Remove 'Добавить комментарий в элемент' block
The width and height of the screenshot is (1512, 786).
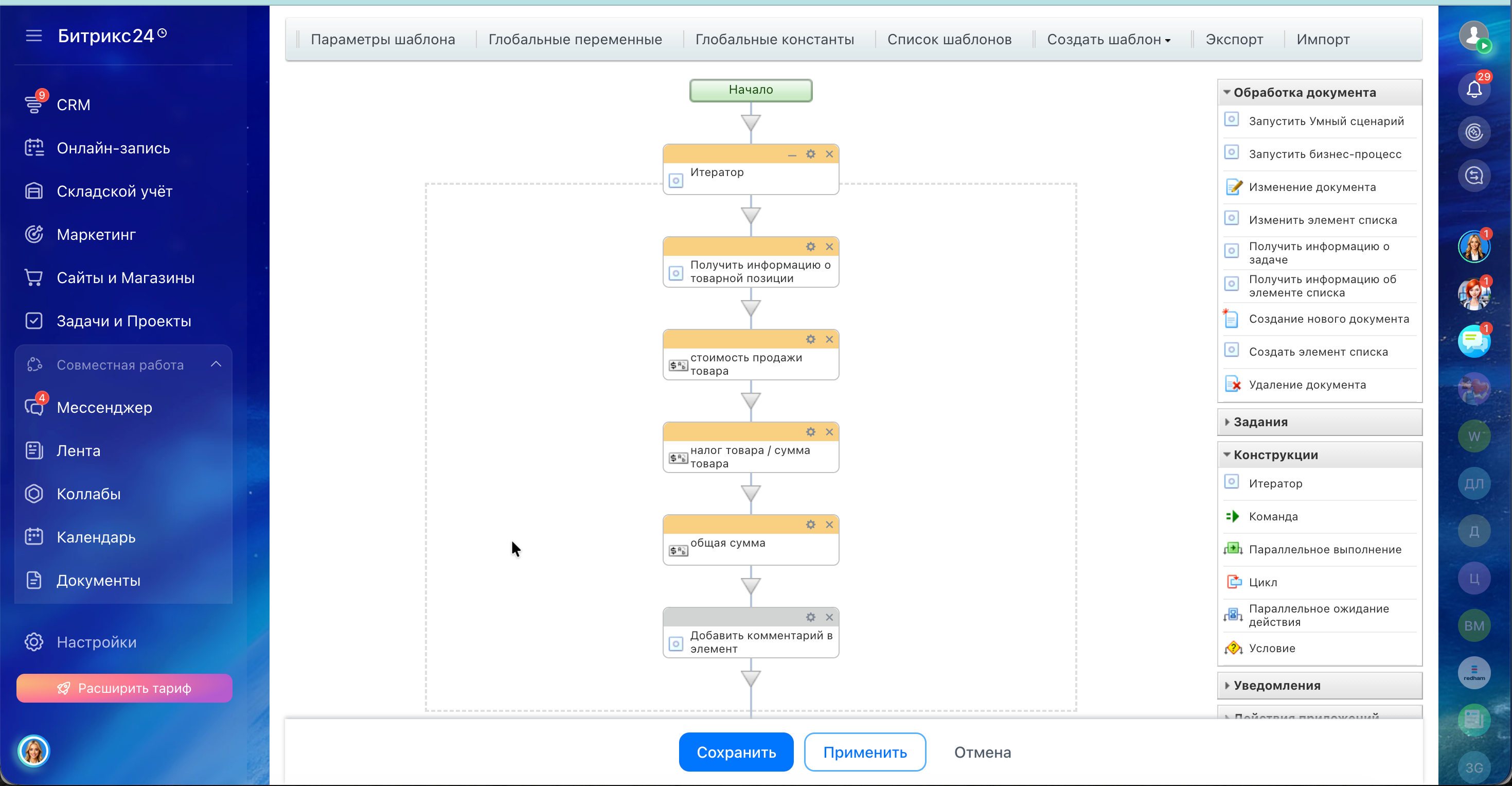tap(829, 617)
